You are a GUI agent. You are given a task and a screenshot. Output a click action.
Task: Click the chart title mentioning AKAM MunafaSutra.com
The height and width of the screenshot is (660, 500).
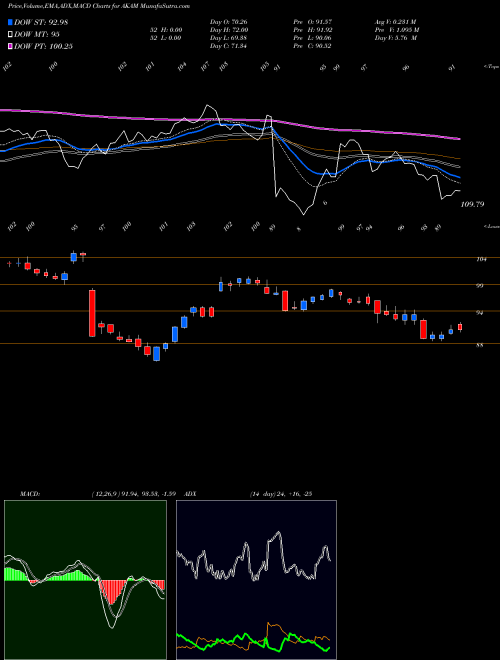pyautogui.click(x=99, y=6)
